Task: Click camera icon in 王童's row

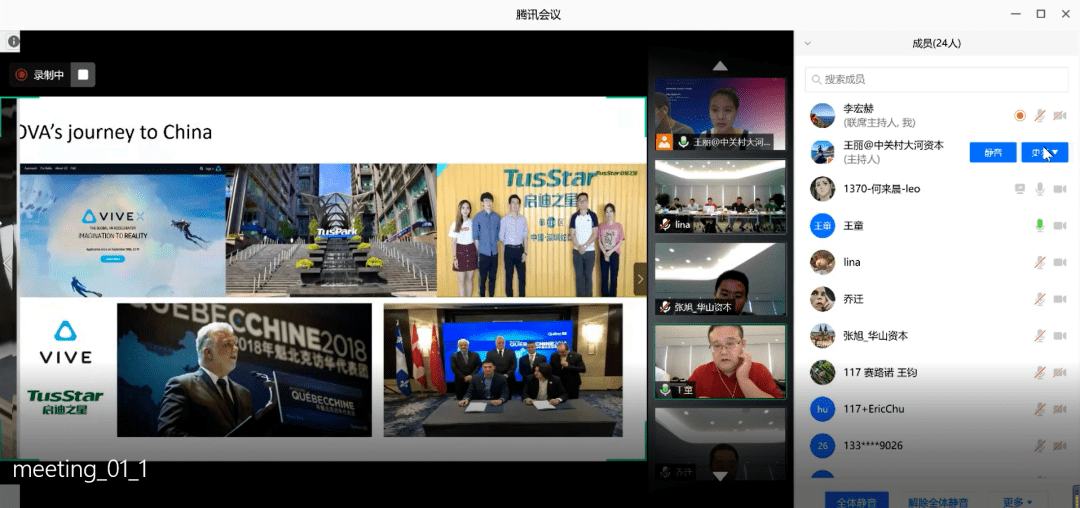Action: (1060, 225)
